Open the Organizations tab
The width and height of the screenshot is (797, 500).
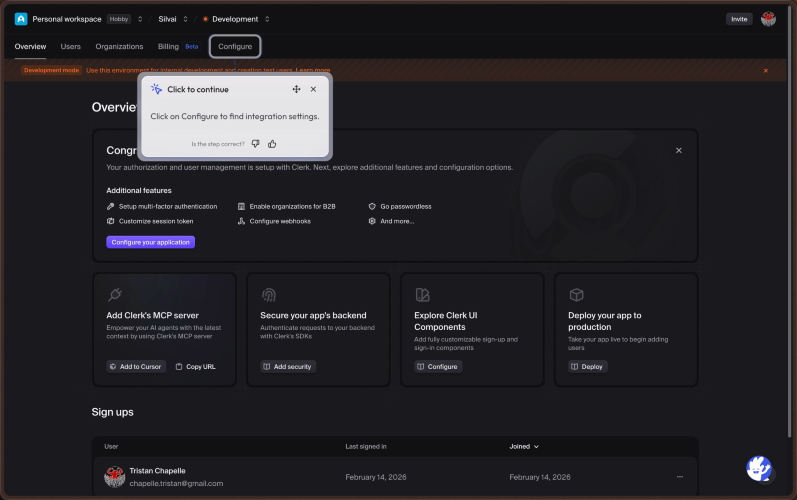[x=119, y=46]
